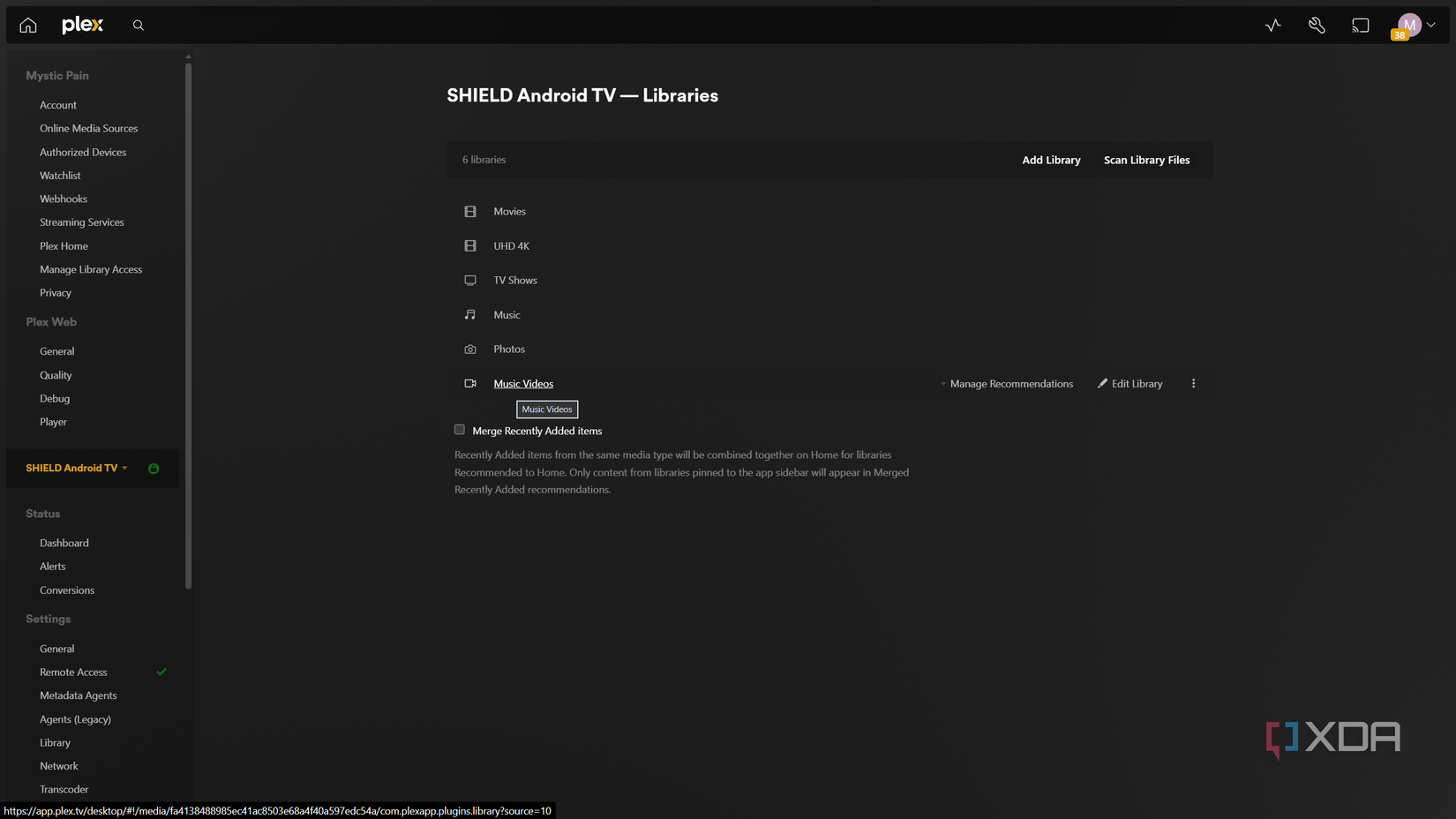
Task: Expand the account menu chevron
Action: pyautogui.click(x=1431, y=25)
